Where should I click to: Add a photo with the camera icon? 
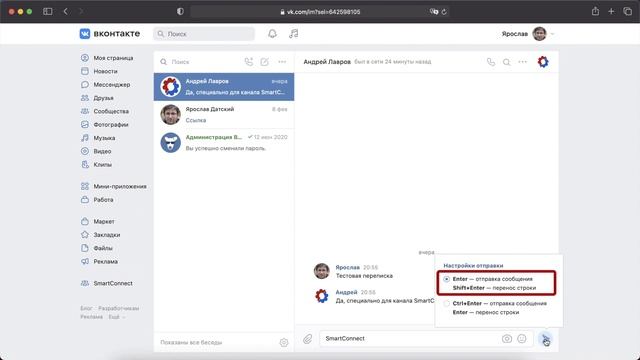pyautogui.click(x=507, y=338)
